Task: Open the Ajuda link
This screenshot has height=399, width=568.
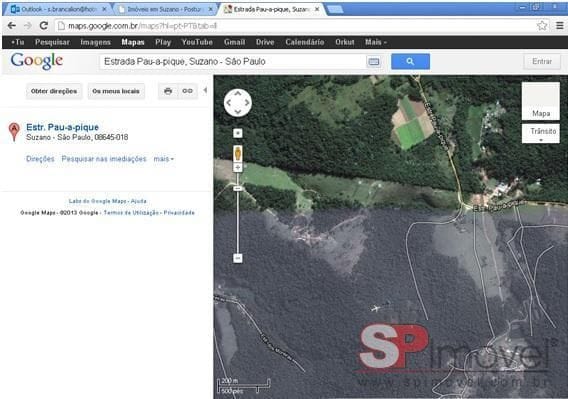Action: click(139, 201)
